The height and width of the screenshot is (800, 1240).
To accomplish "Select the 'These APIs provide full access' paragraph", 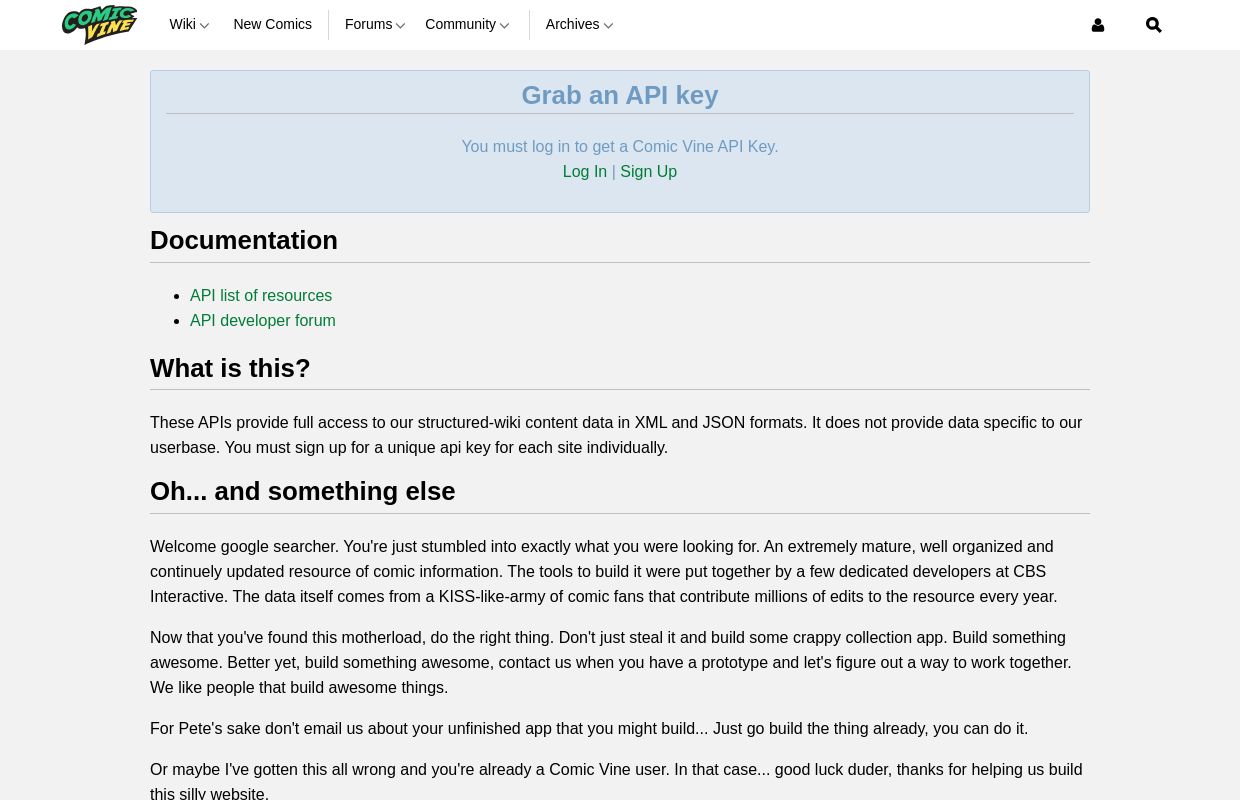I will pos(620,435).
